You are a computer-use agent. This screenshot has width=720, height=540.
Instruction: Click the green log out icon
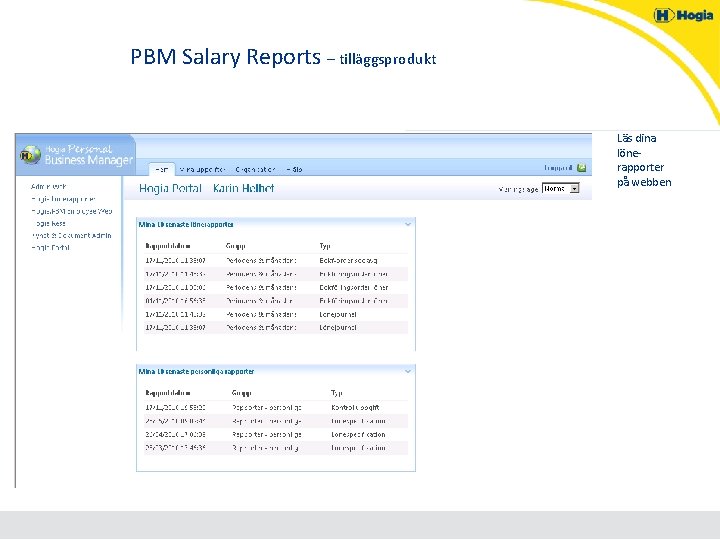581,168
